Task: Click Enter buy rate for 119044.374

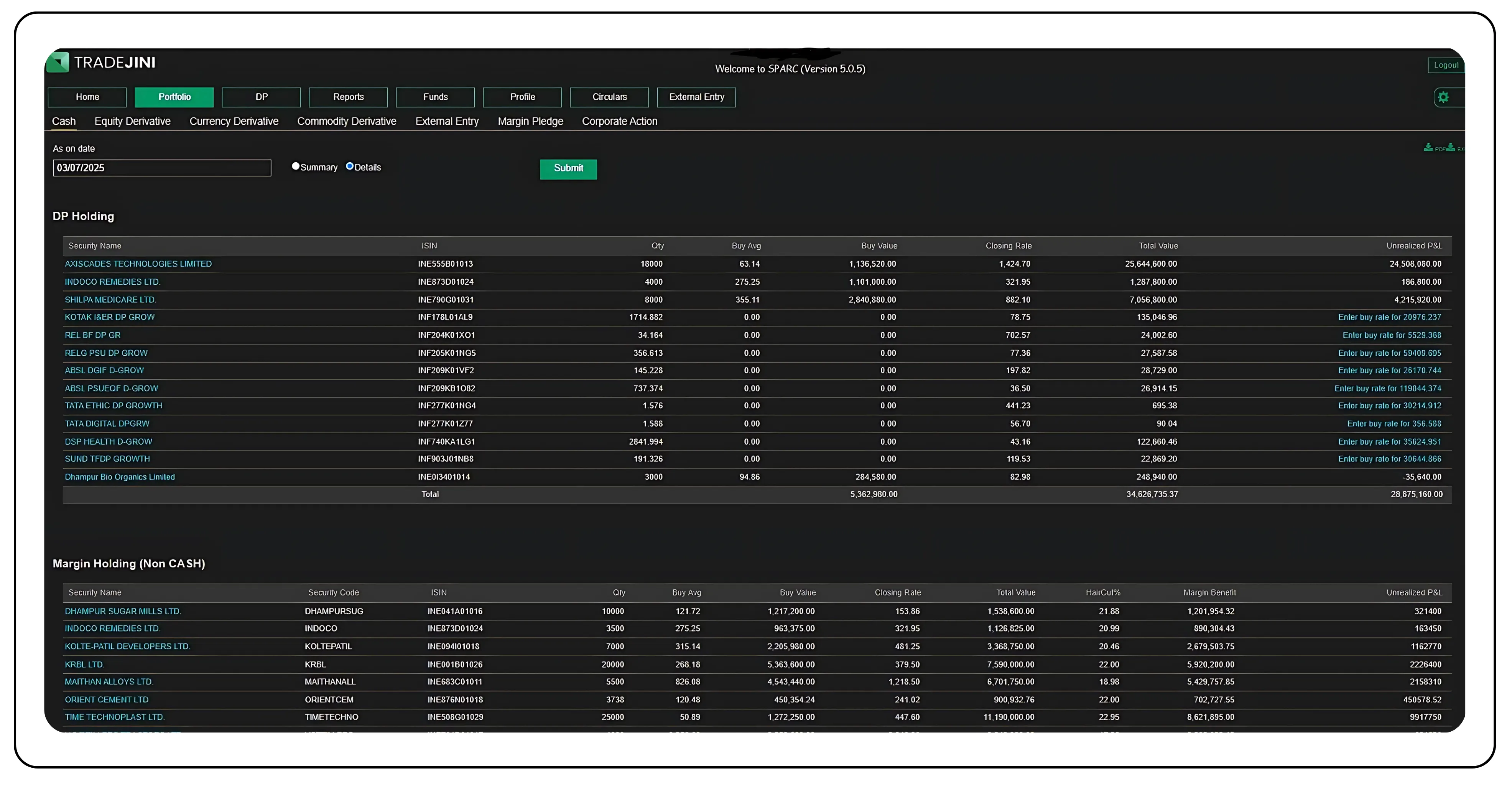Action: 1387,389
